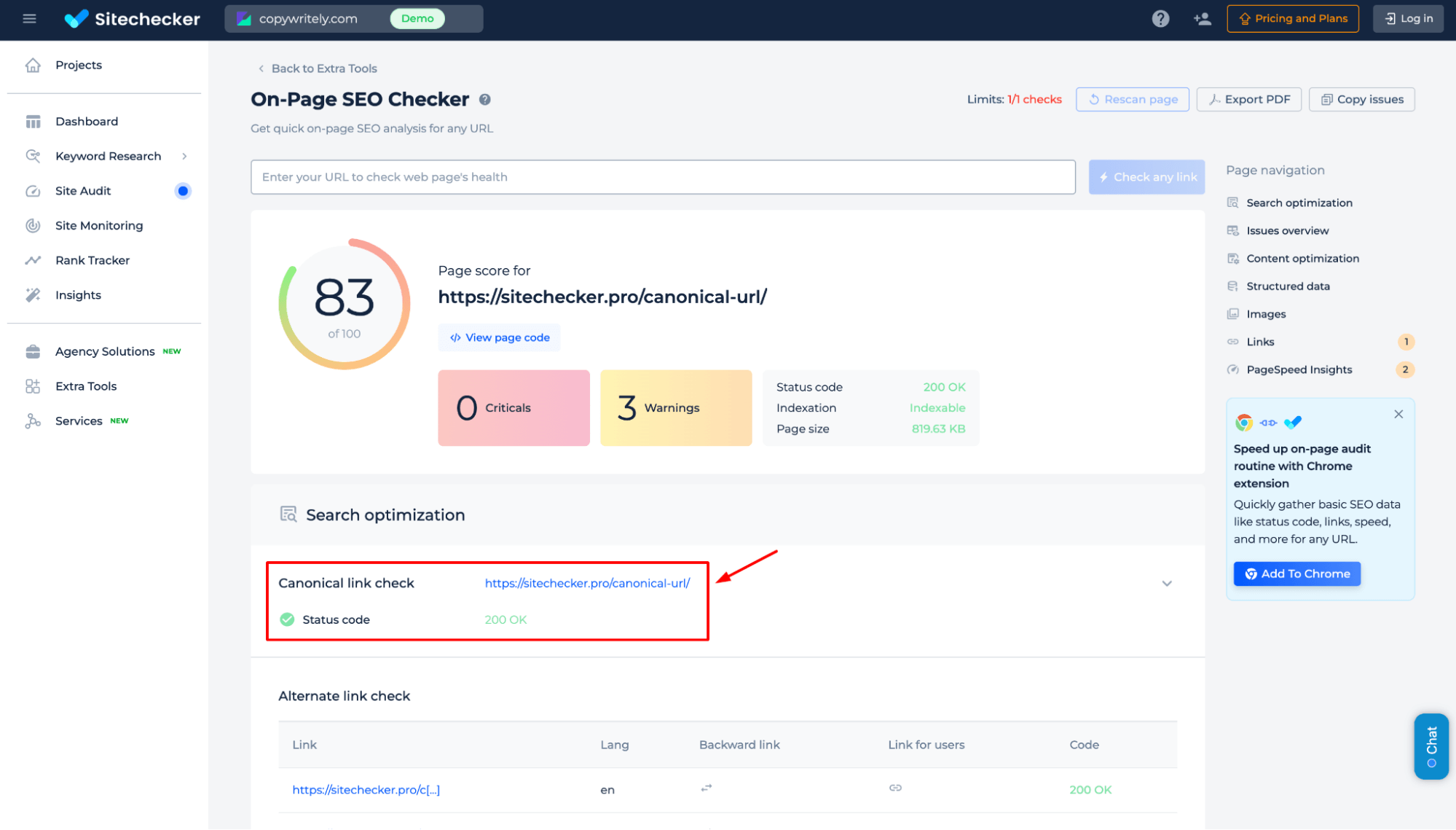Select Dashboard in the sidebar
Screen dimensions: 1456x830
point(87,121)
